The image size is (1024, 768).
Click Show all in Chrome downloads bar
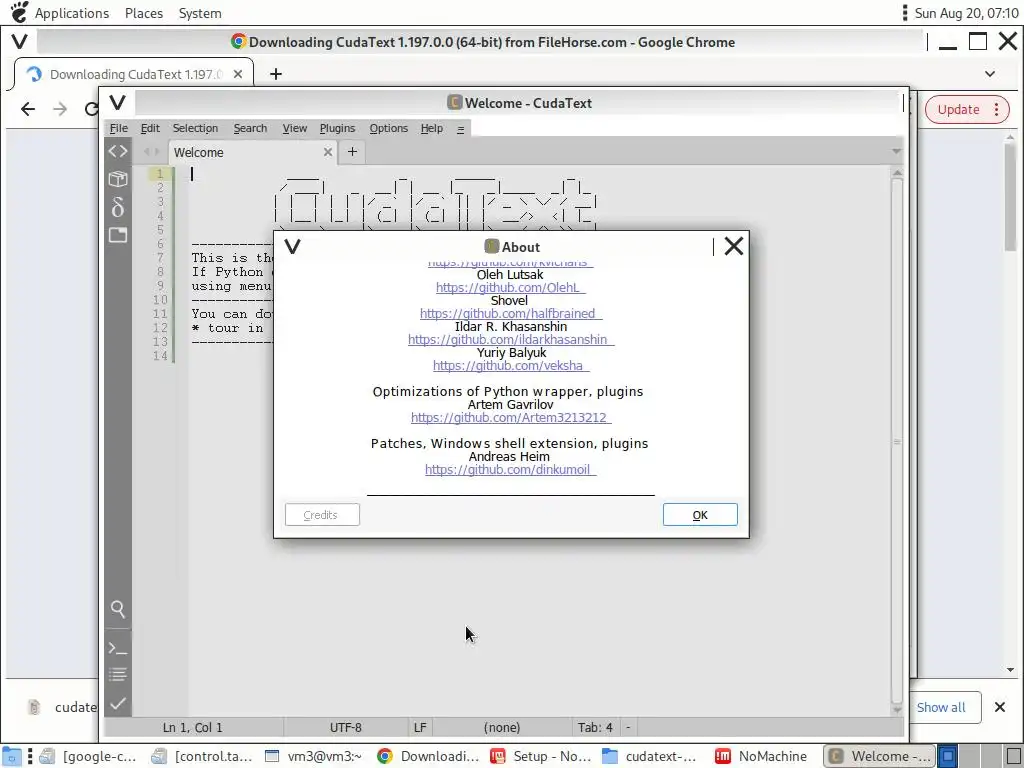click(x=940, y=707)
